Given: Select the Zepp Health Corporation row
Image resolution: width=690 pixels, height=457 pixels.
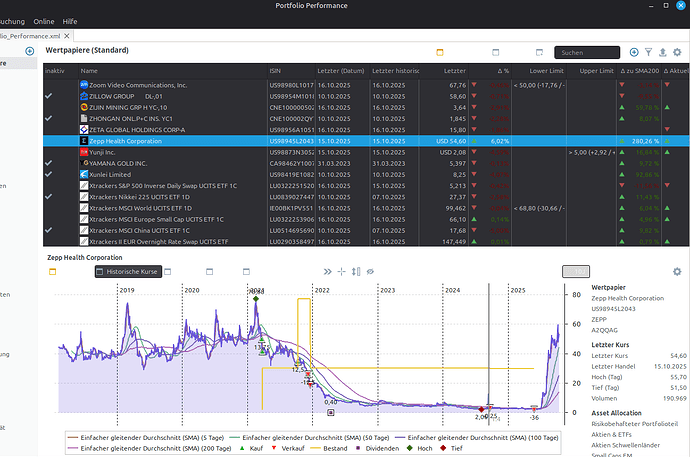Looking at the screenshot, I should click(x=366, y=141).
